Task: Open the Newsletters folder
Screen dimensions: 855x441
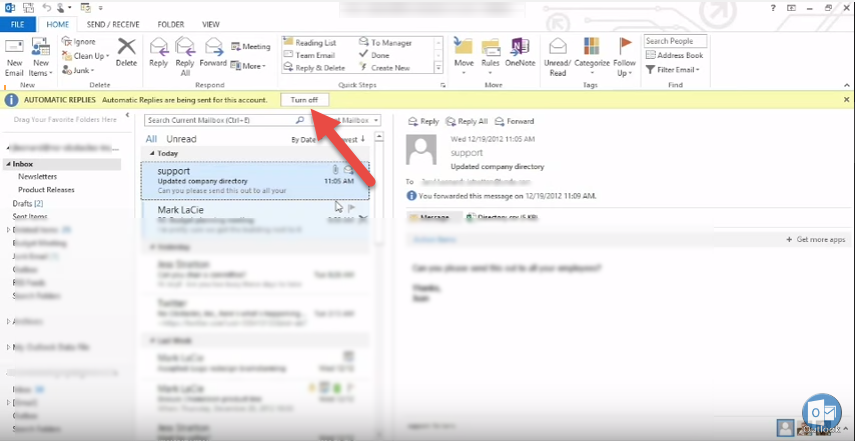Action: pyautogui.click(x=38, y=177)
